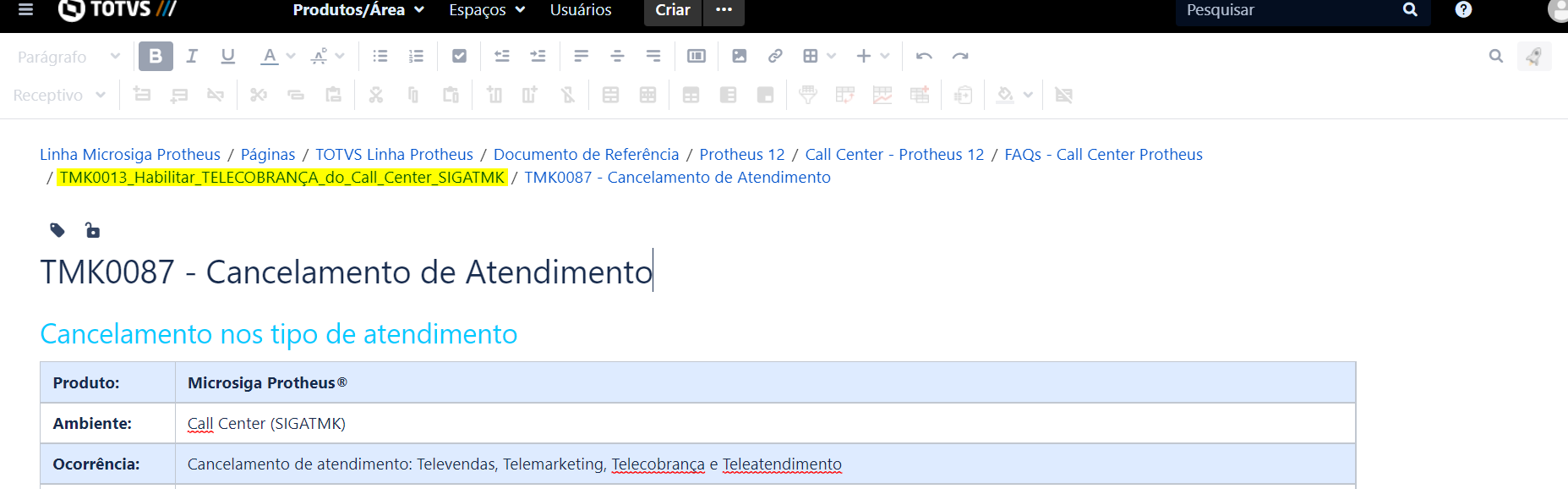Screen dimensions: 1568x489
Task: Open the Espaços menu
Action: (487, 10)
